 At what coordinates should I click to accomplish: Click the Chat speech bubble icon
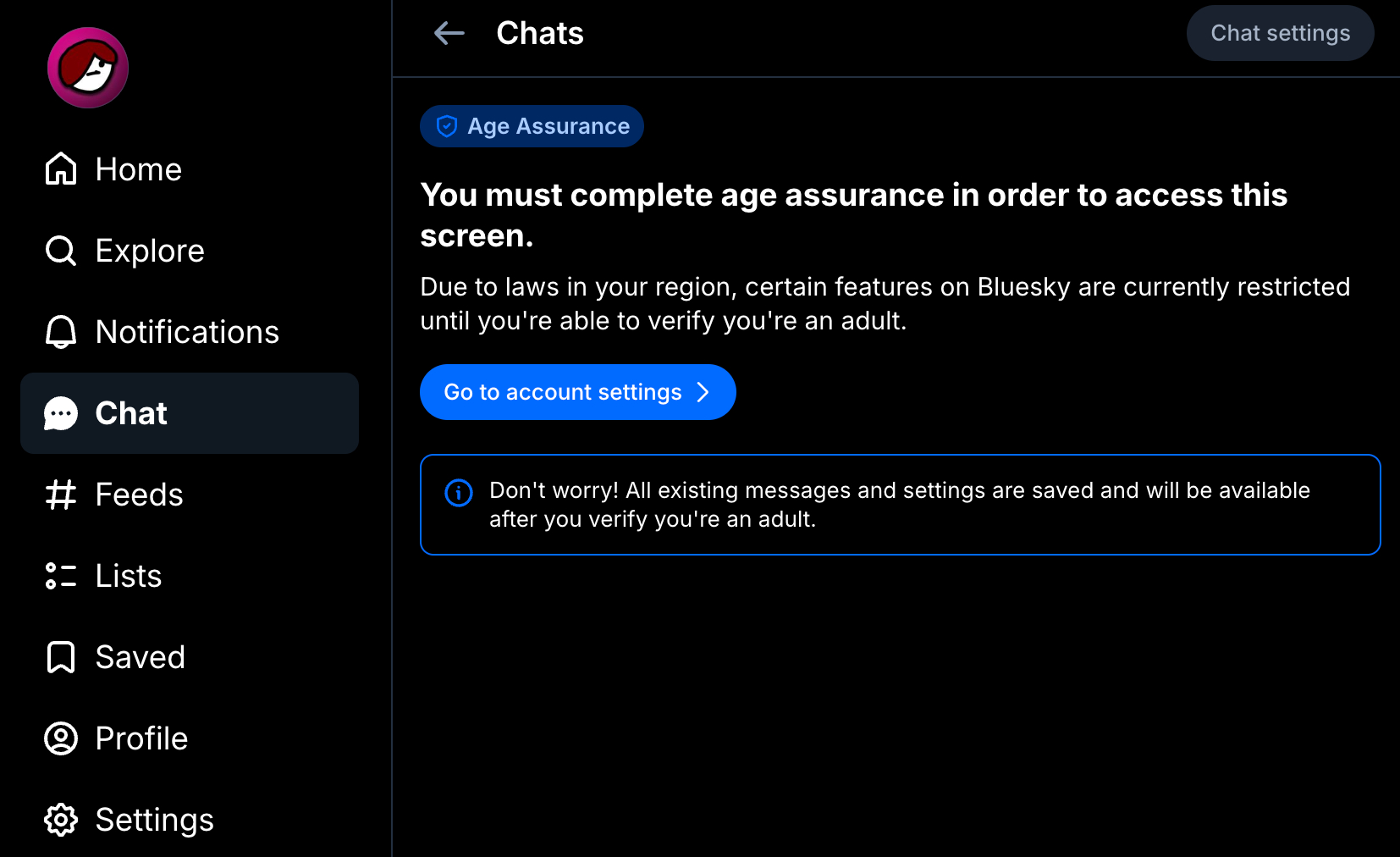tap(61, 413)
